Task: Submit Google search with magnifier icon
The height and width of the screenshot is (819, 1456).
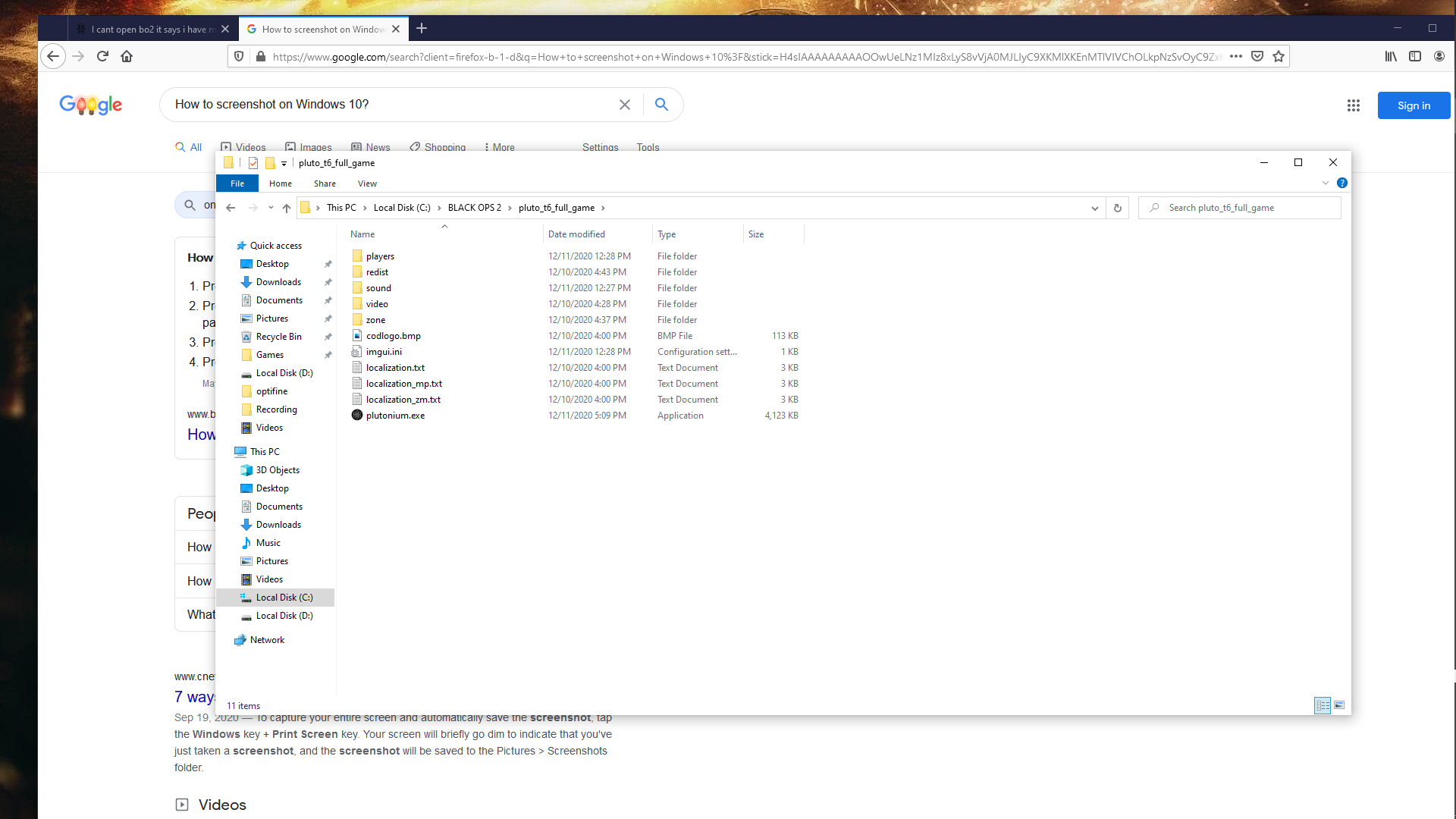Action: click(661, 105)
